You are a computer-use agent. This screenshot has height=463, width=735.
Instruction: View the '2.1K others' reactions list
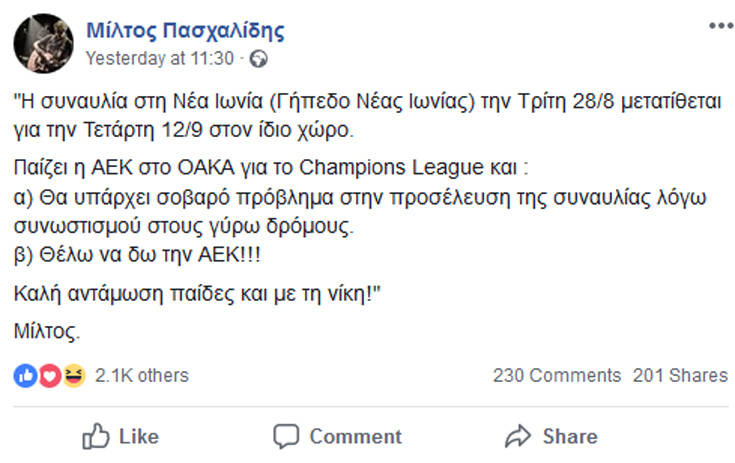coord(142,375)
